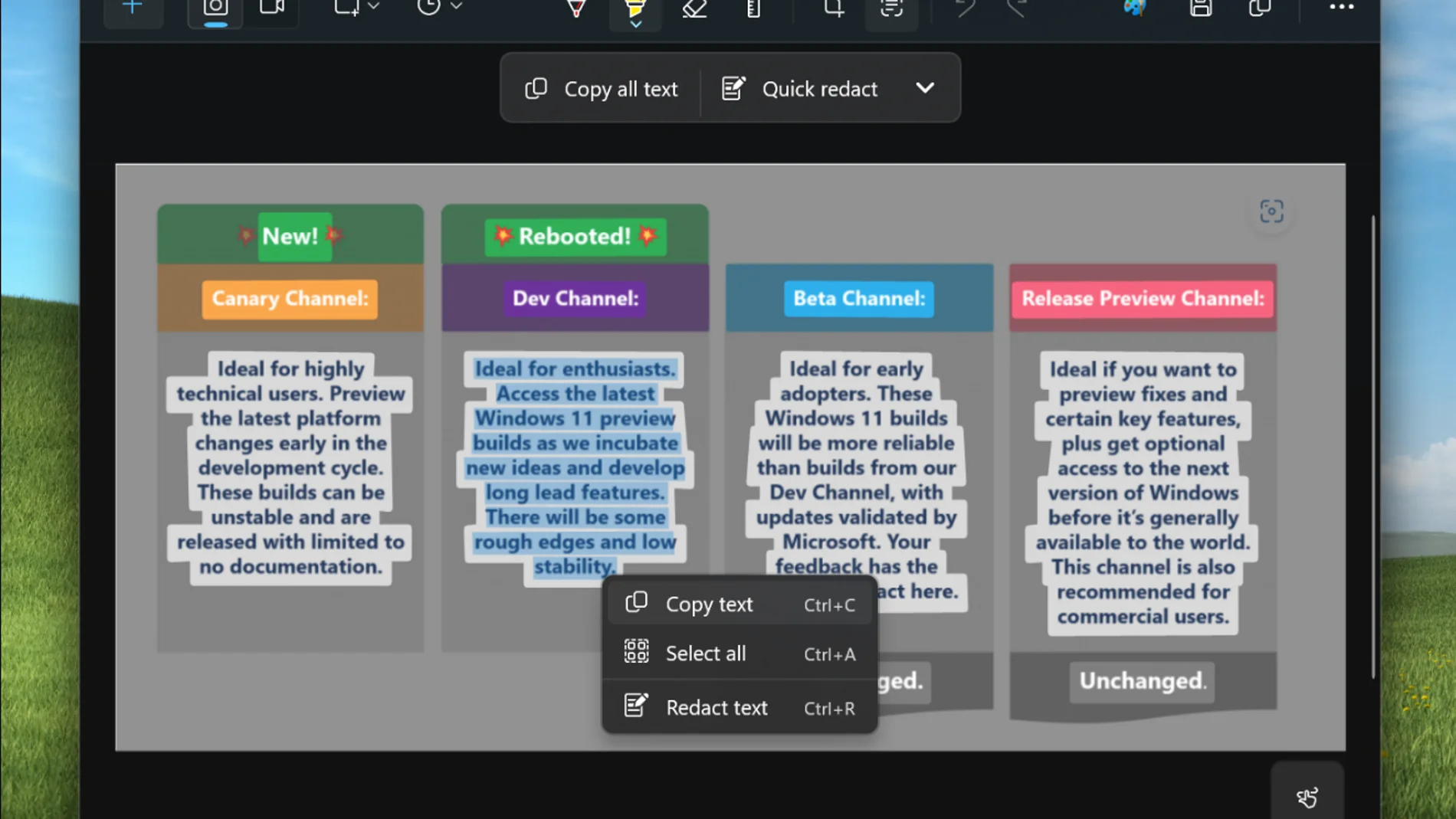Image resolution: width=1456 pixels, height=819 pixels.
Task: Click 'Ideal if you want to' text
Action: pos(1143,369)
